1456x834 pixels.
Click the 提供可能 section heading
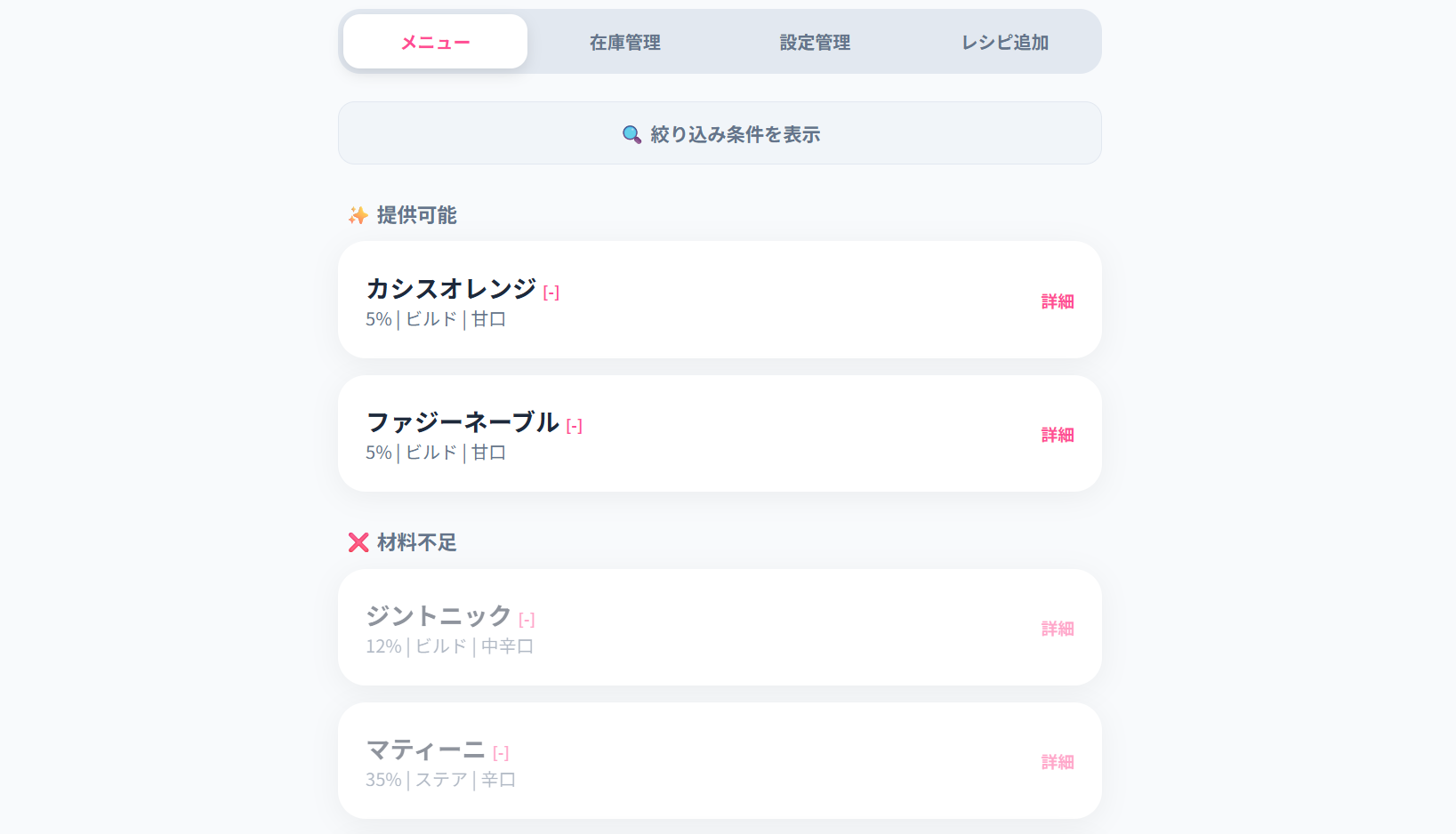tap(416, 215)
